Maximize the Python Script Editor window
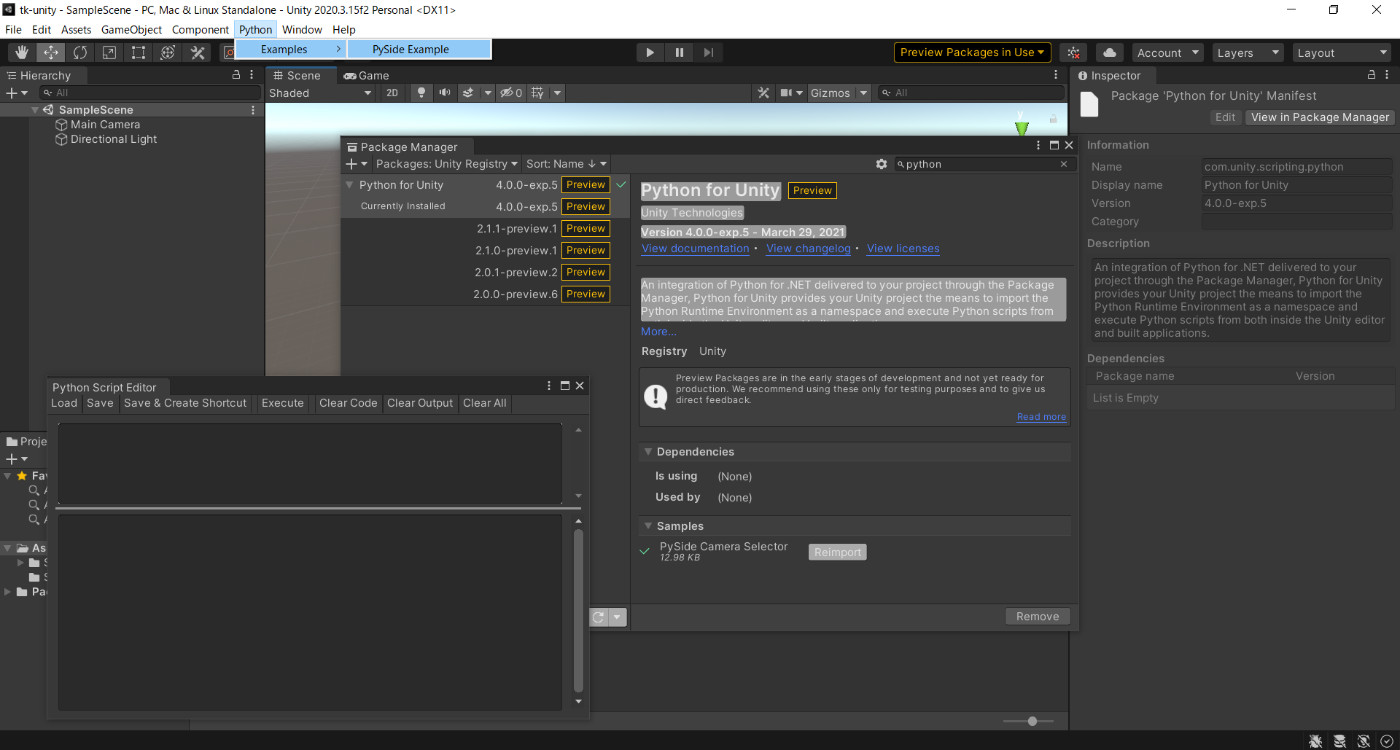Image resolution: width=1400 pixels, height=750 pixels. tap(565, 386)
